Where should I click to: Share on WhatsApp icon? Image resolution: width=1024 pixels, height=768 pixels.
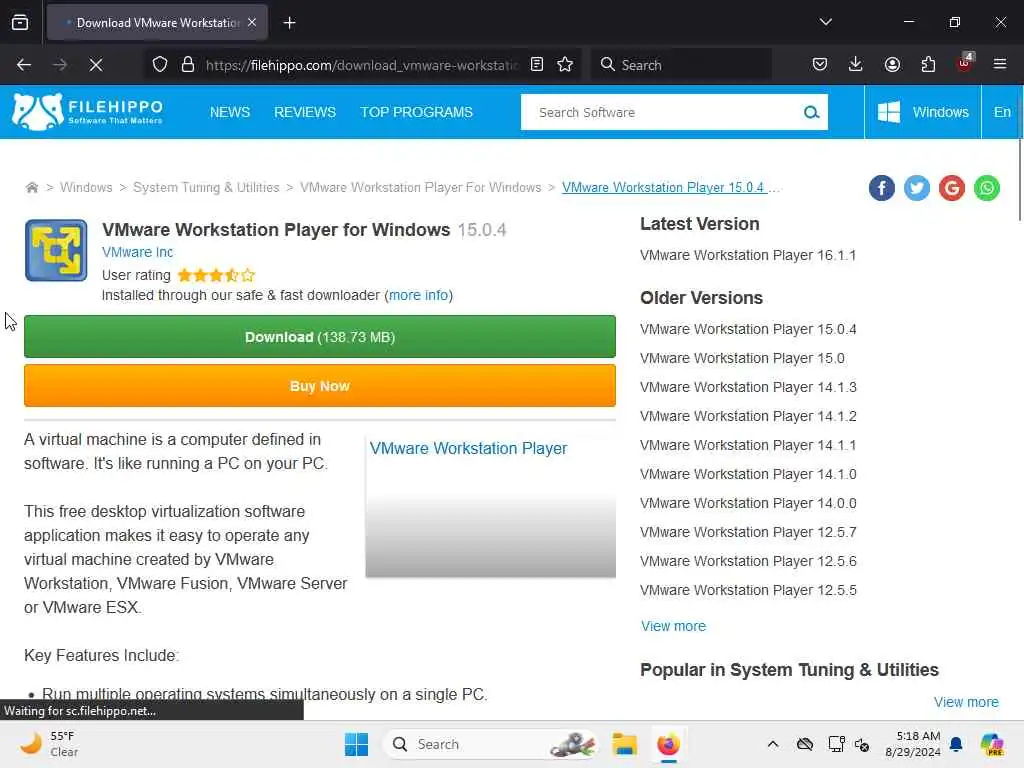pos(987,188)
